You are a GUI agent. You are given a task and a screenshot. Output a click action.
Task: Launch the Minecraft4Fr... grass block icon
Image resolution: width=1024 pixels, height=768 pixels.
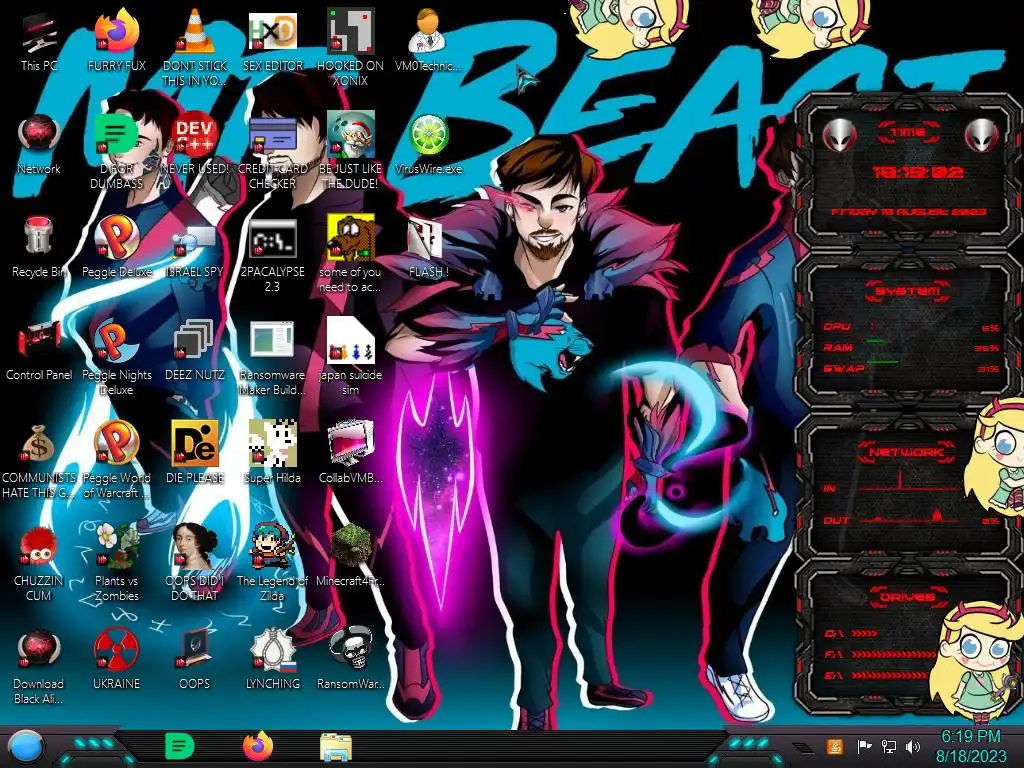351,556
